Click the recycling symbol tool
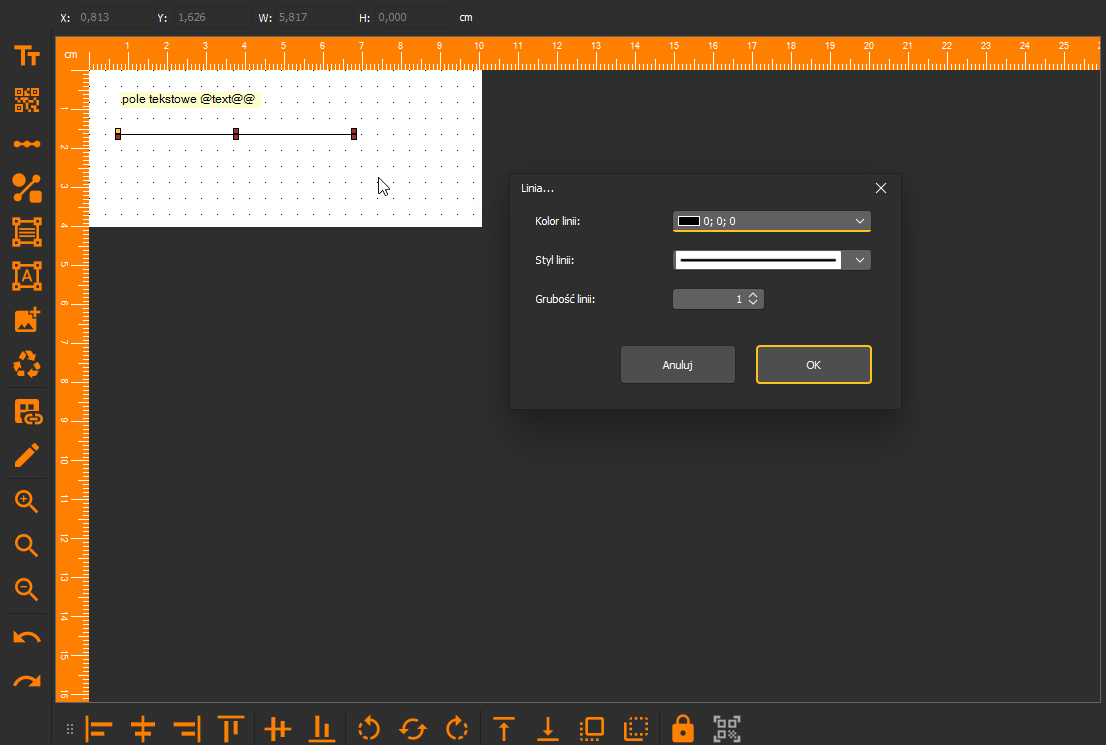1106x745 pixels. point(27,365)
